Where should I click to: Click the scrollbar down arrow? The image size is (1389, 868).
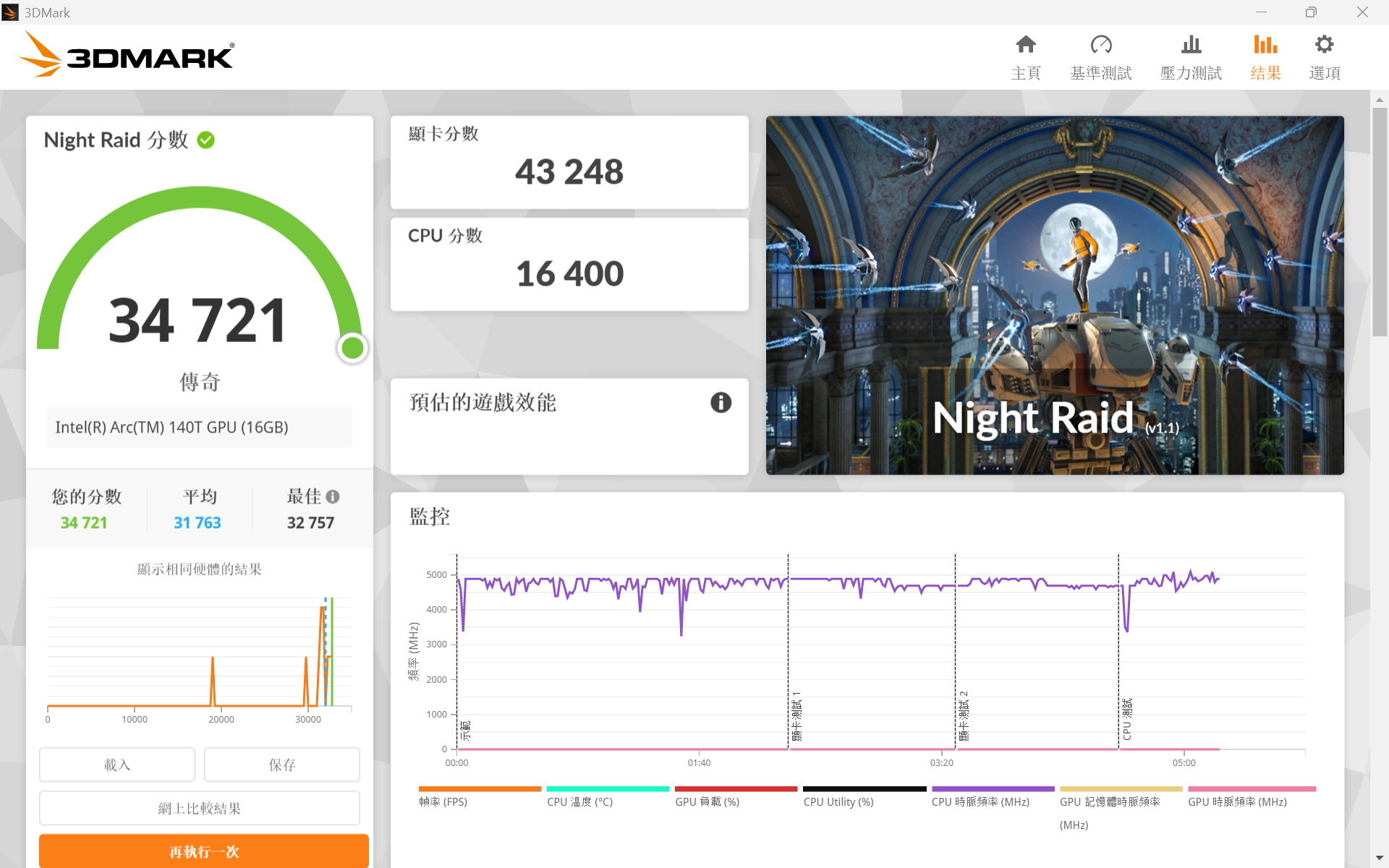[1380, 858]
